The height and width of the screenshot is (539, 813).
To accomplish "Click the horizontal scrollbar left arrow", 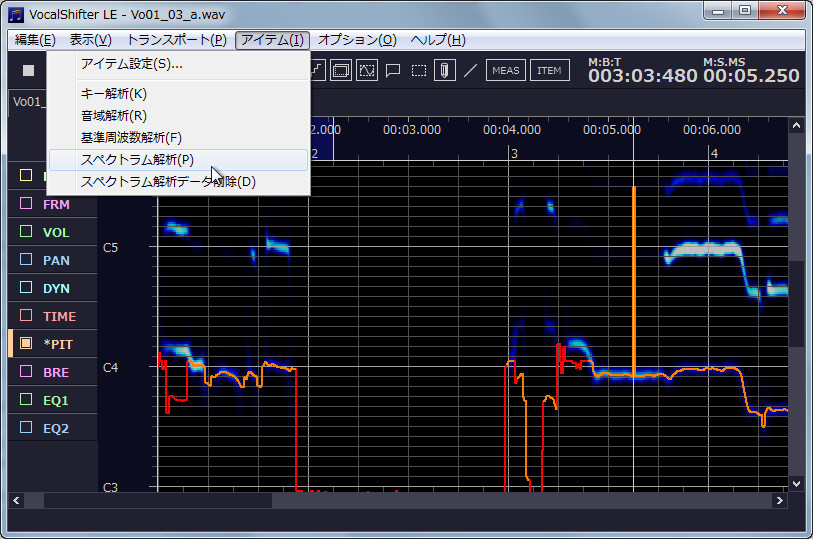I will point(16,501).
